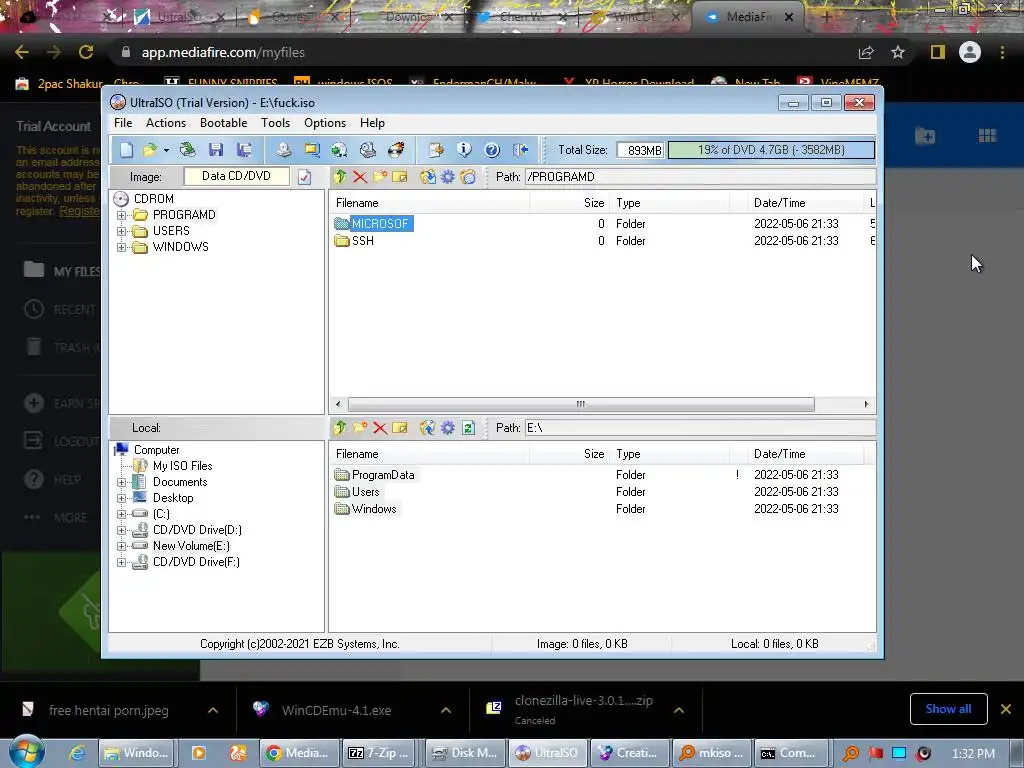Screen dimensions: 1024x768
Task: Expand the USERS folder in image tree
Action: [x=121, y=231]
